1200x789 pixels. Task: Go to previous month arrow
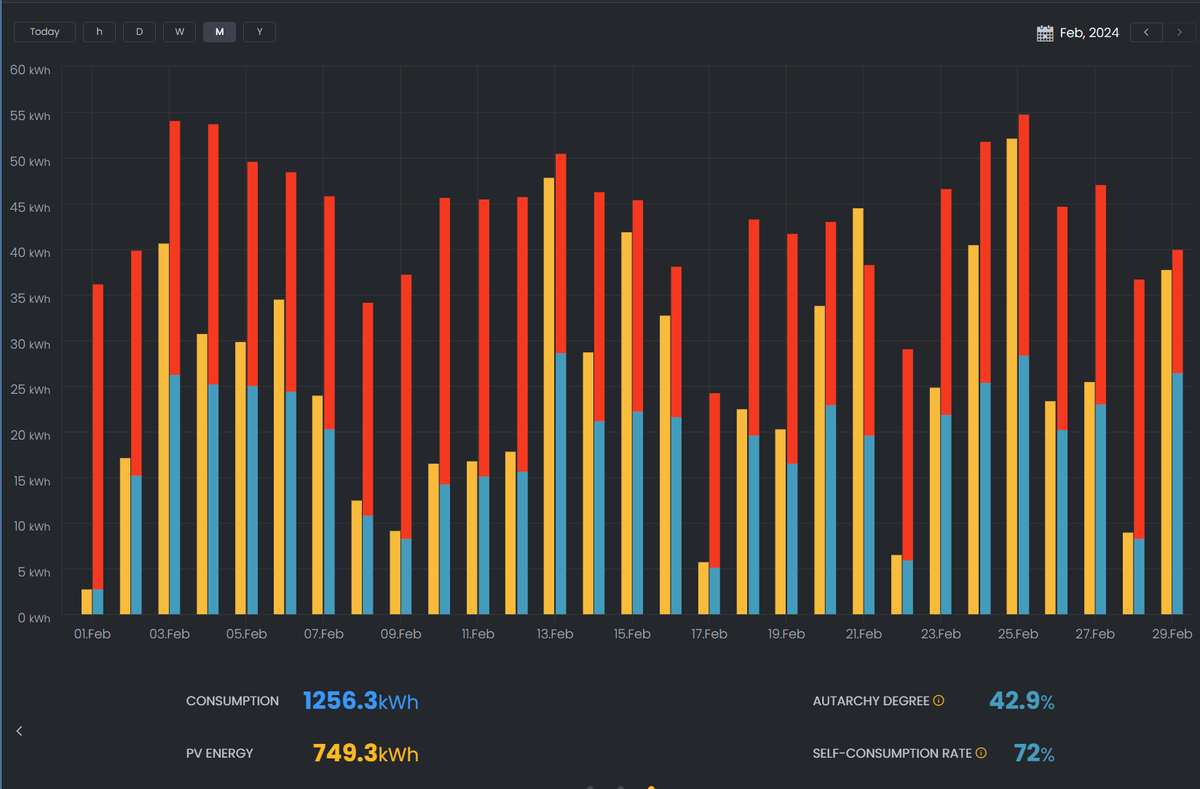point(1146,32)
